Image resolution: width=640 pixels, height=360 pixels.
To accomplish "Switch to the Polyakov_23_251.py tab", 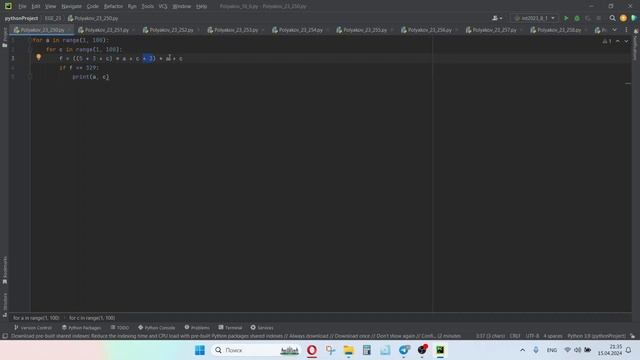I will (x=106, y=30).
